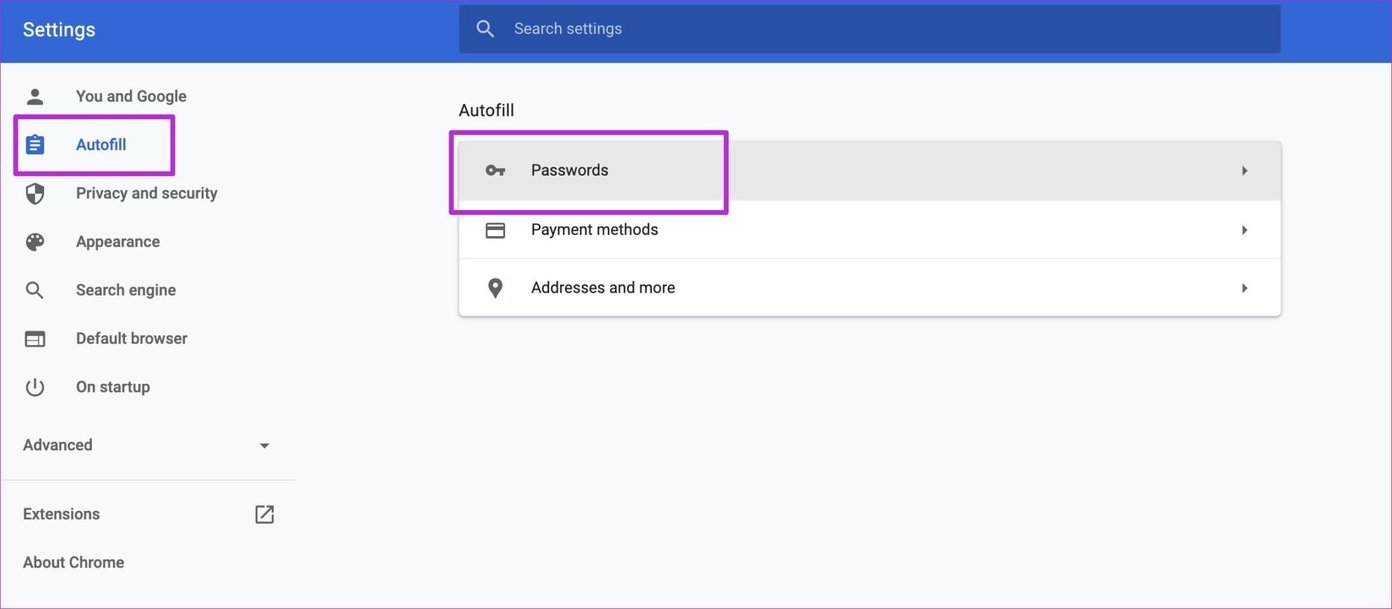Go to On startup settings
The width and height of the screenshot is (1392, 609).
[112, 387]
